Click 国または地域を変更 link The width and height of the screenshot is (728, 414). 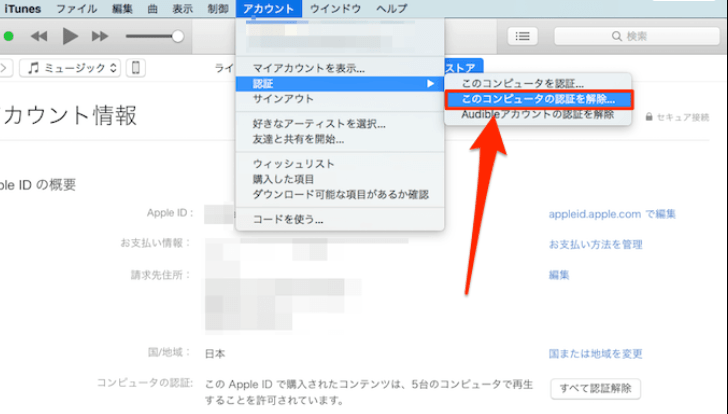coord(596,354)
